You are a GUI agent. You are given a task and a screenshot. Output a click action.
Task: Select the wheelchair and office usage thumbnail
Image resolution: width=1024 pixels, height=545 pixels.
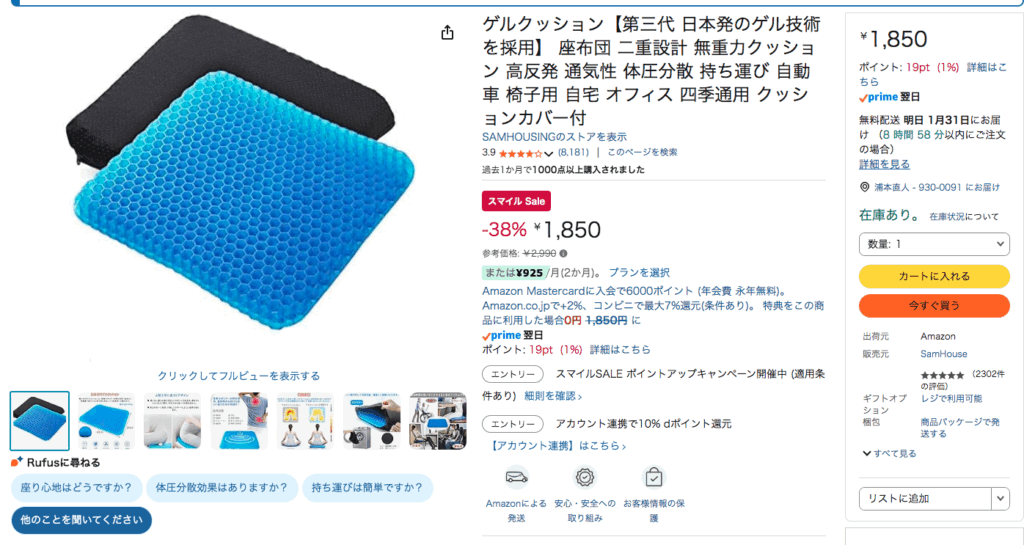(x=438, y=421)
